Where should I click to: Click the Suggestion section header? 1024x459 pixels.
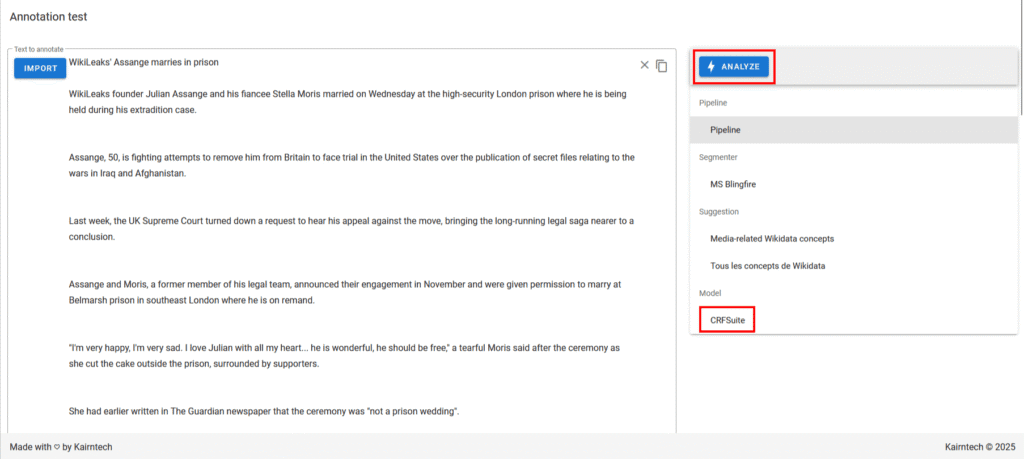coord(719,212)
